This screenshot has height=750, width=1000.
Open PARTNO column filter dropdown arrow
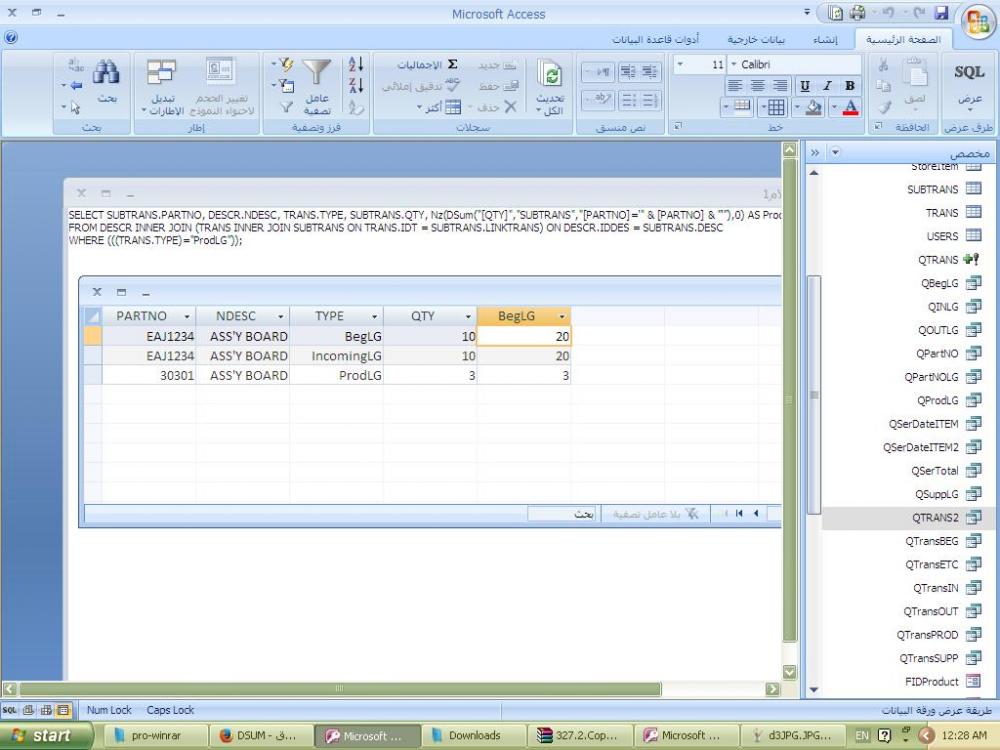[x=187, y=316]
